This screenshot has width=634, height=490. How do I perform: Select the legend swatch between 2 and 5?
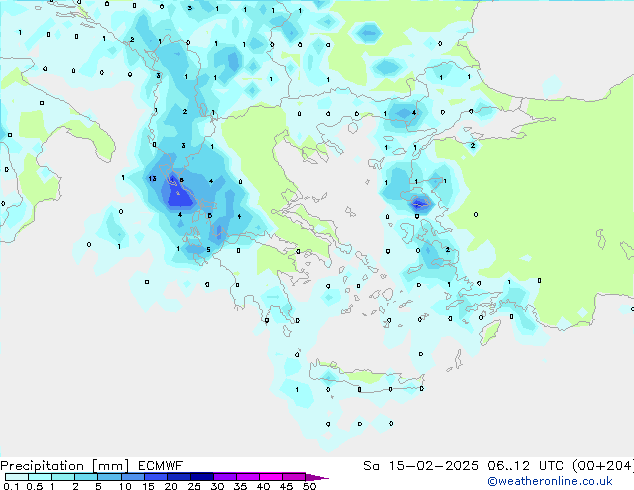[x=87, y=477]
